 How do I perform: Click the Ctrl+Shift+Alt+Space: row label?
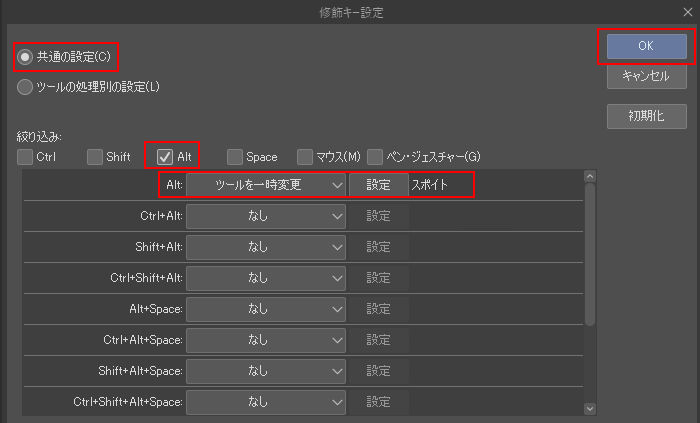click(128, 402)
